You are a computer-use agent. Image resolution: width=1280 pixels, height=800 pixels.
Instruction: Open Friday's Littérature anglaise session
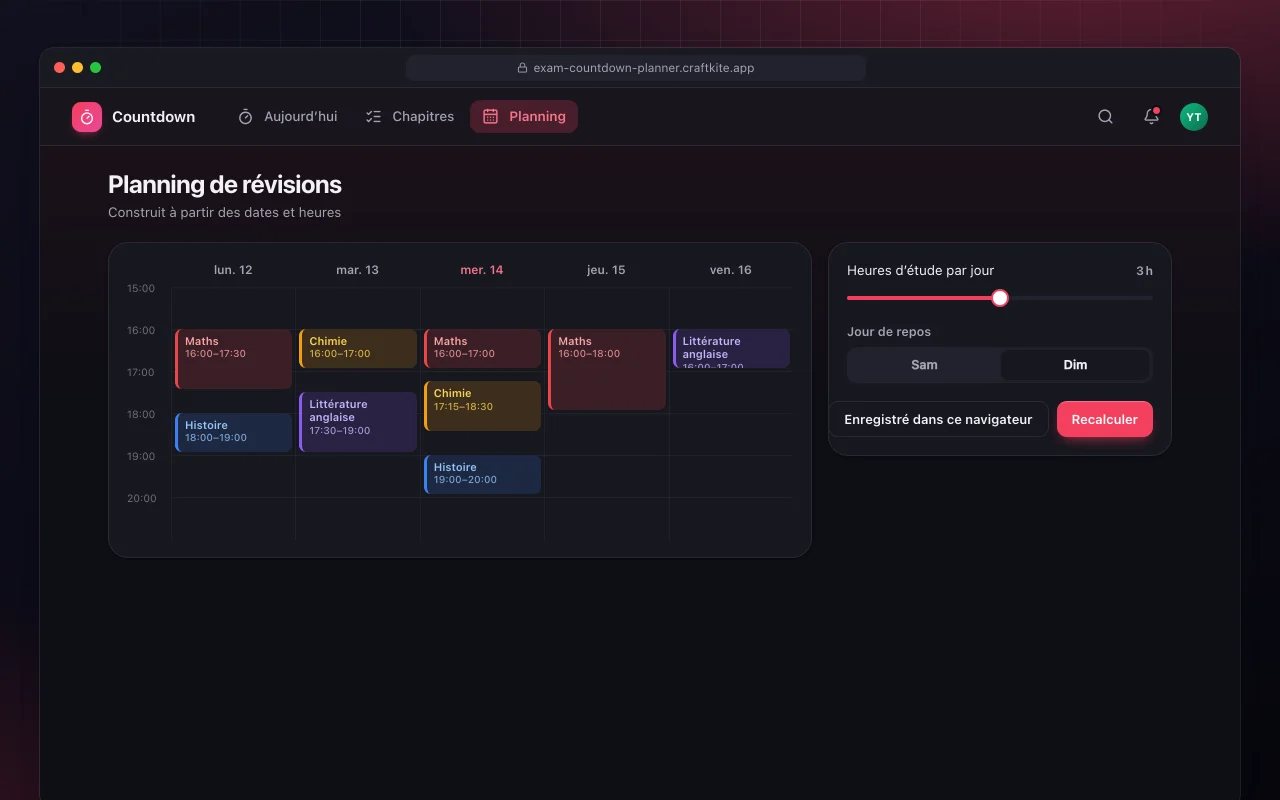pyautogui.click(x=731, y=349)
